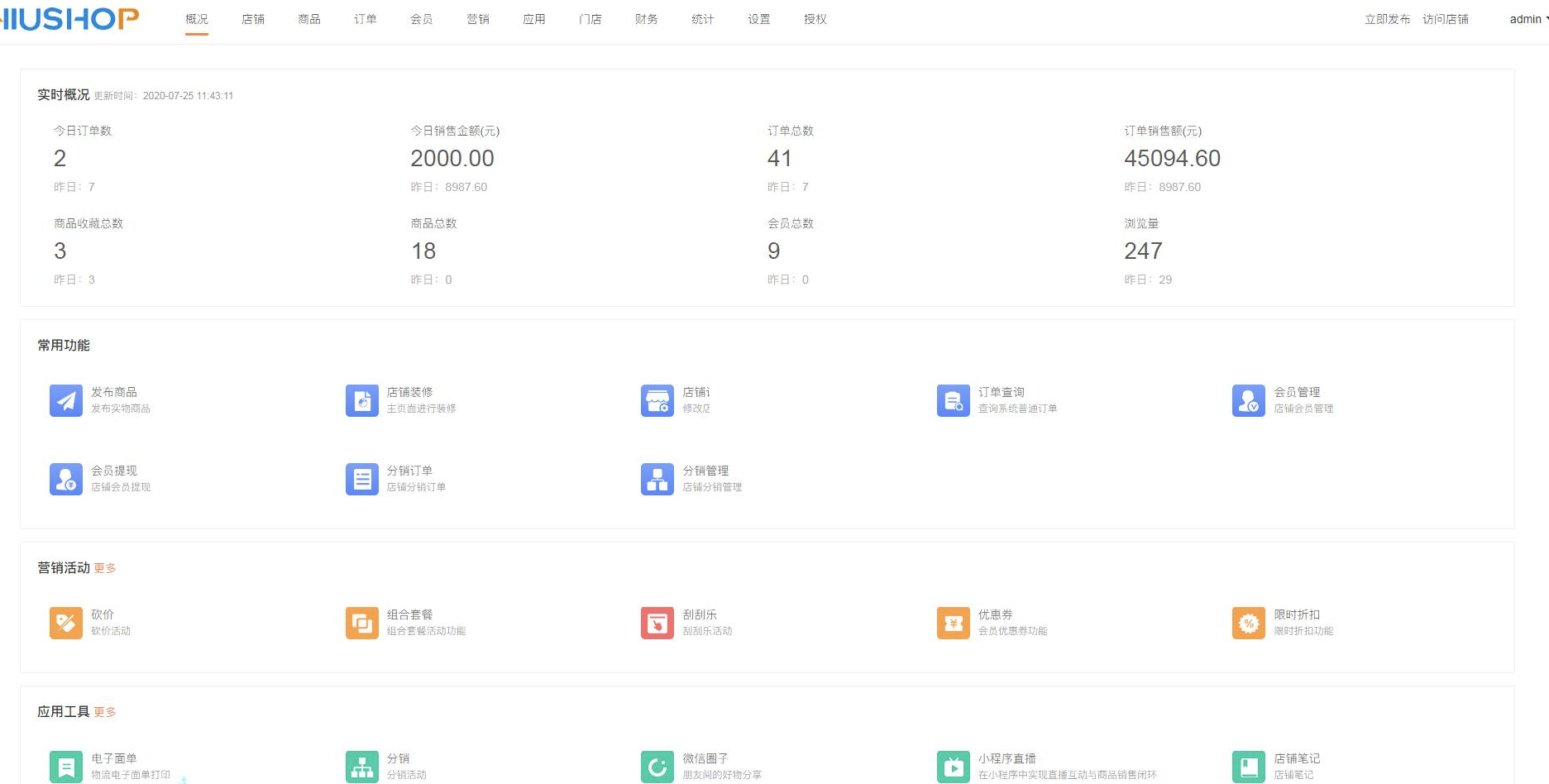The height and width of the screenshot is (784, 1549).
Task: Open the 订单查询 search document icon
Action: pos(954,400)
